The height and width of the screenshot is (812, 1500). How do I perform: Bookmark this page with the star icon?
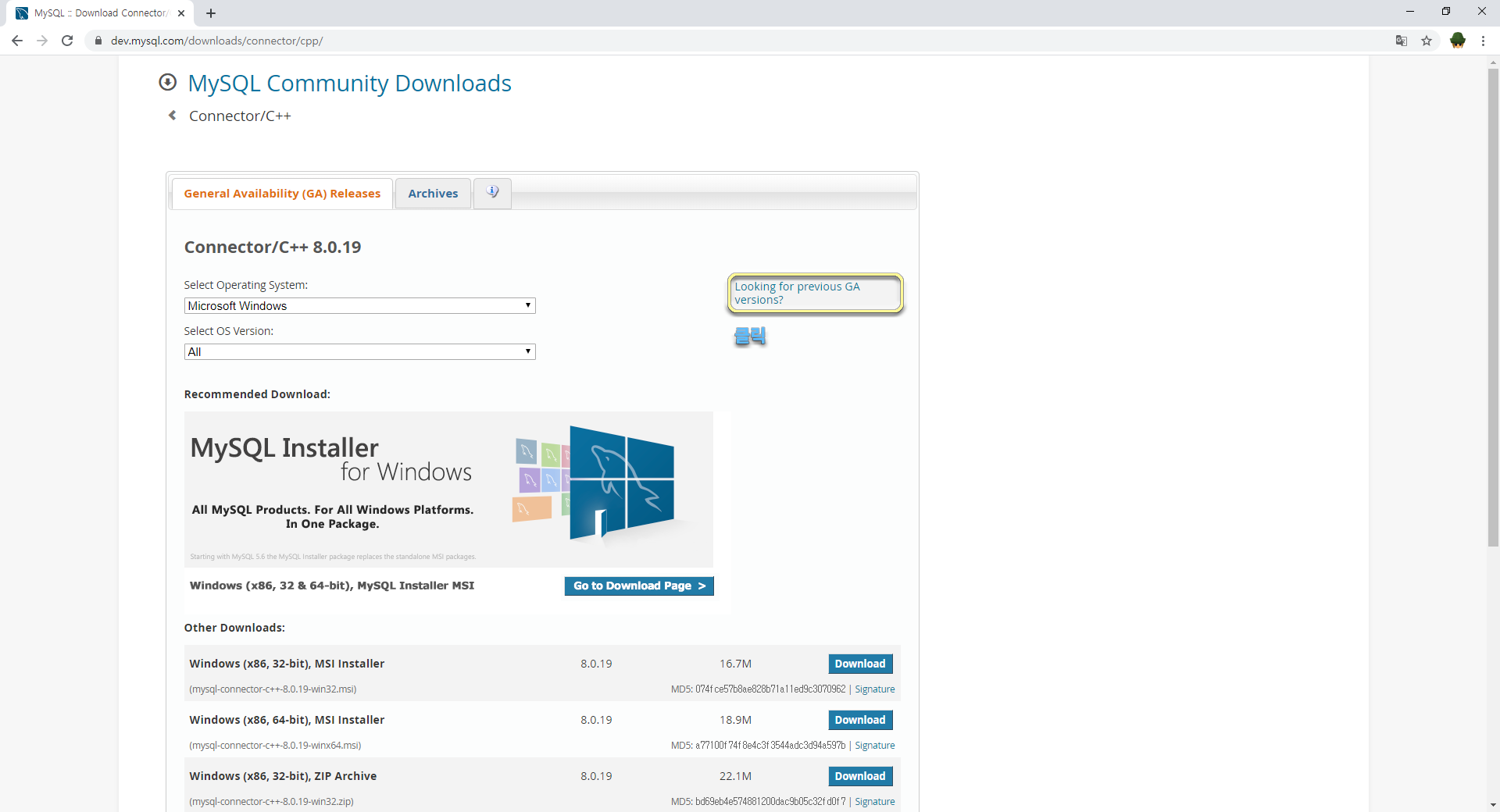(x=1427, y=41)
